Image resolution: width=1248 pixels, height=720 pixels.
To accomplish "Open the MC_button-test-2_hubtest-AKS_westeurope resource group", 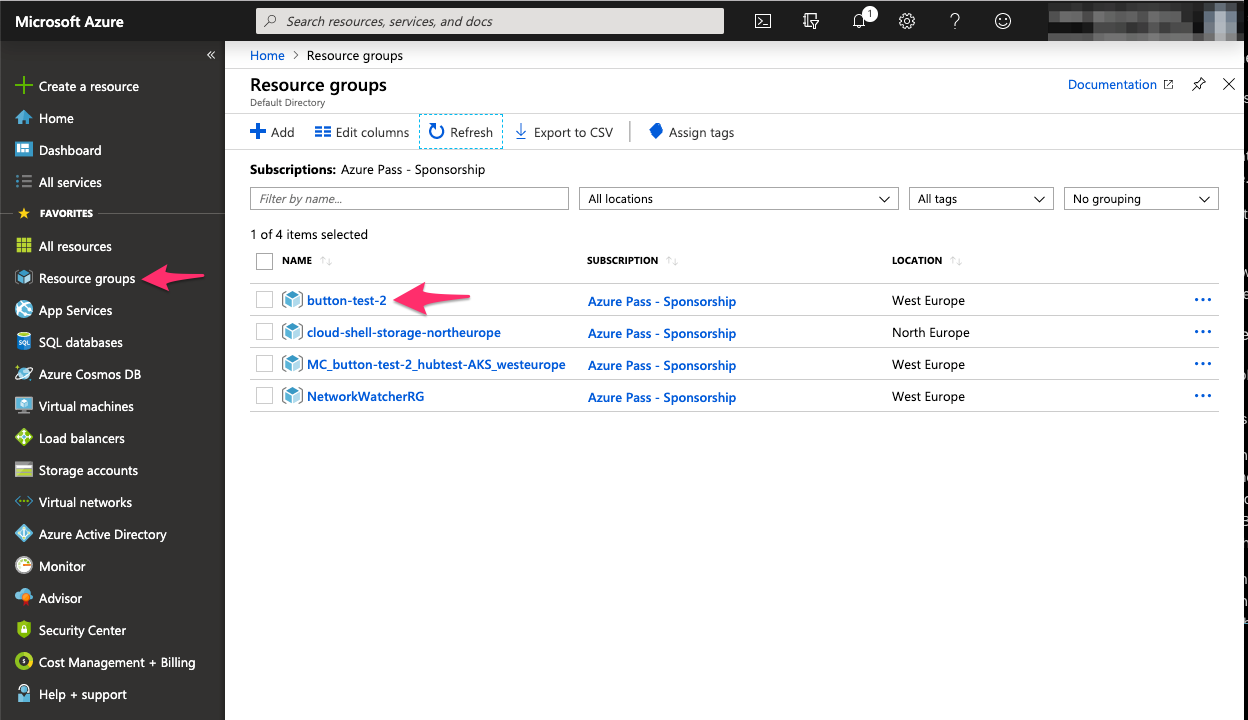I will [436, 364].
